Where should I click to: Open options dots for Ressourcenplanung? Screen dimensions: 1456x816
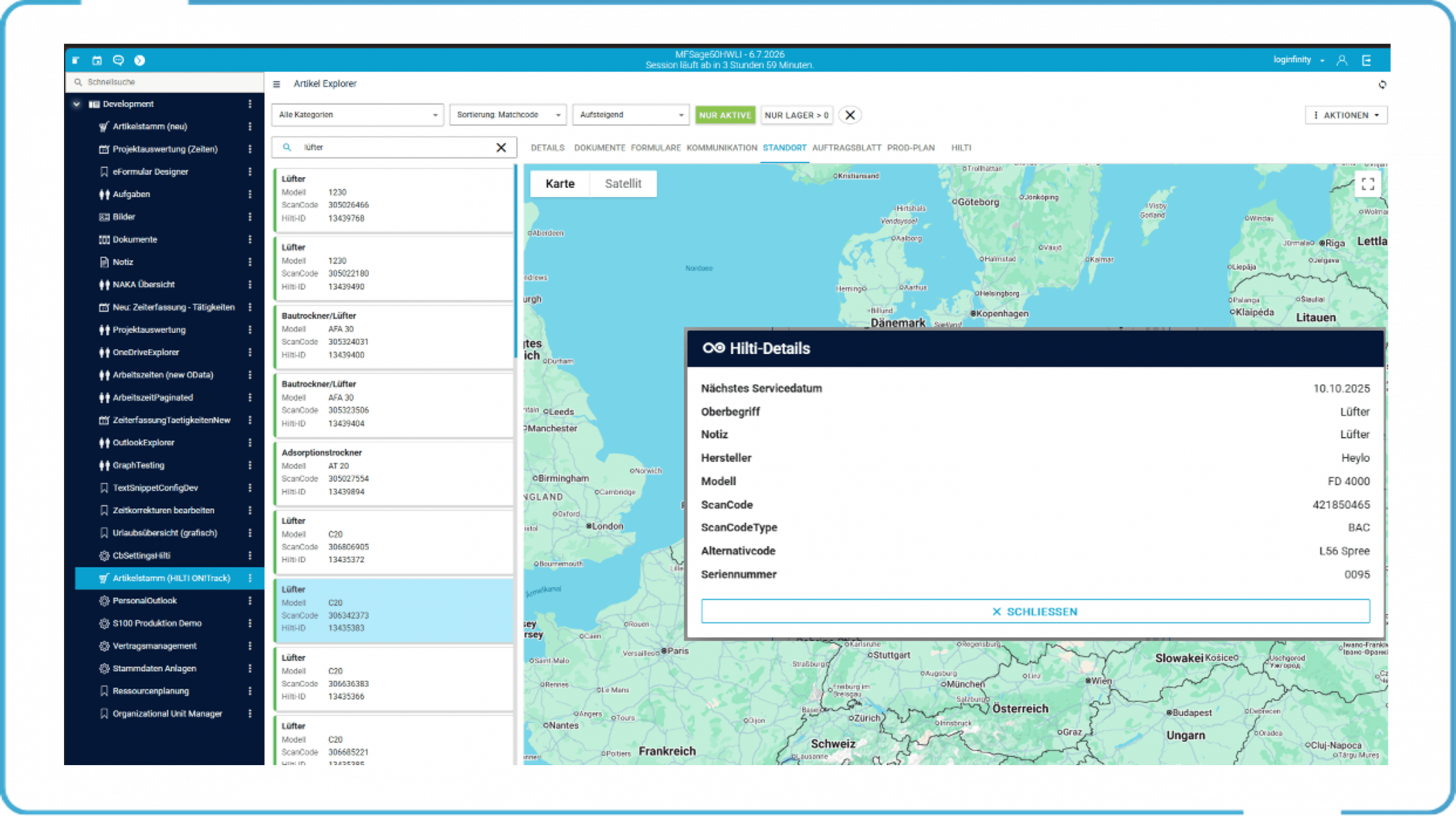coord(250,691)
